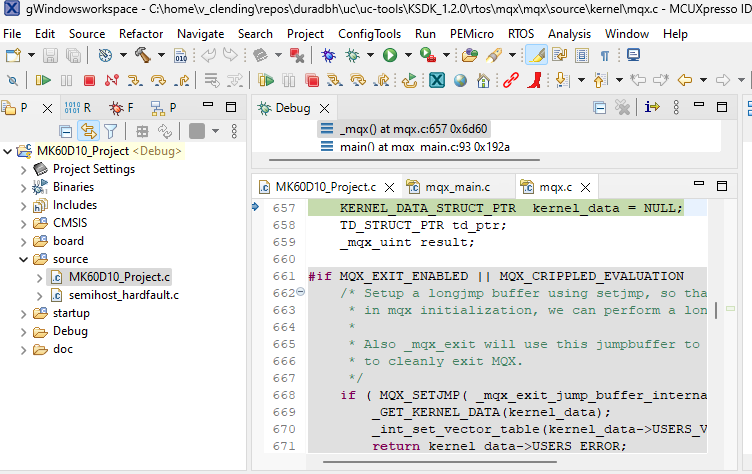
Task: Toggle Link with Editor in project explorer
Action: coord(88,130)
